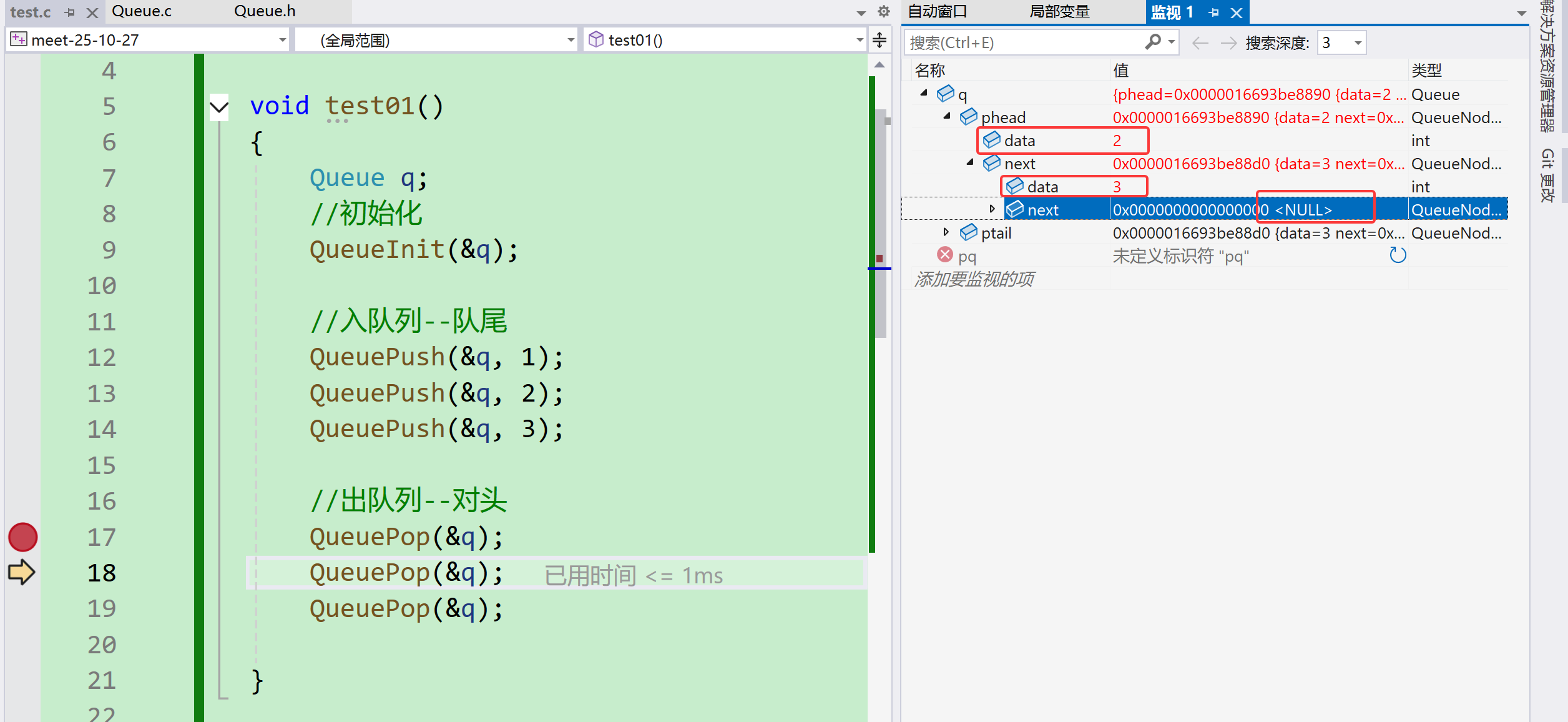1568x722 pixels.
Task: Click the search magnifier icon in watch window
Action: tap(1153, 42)
